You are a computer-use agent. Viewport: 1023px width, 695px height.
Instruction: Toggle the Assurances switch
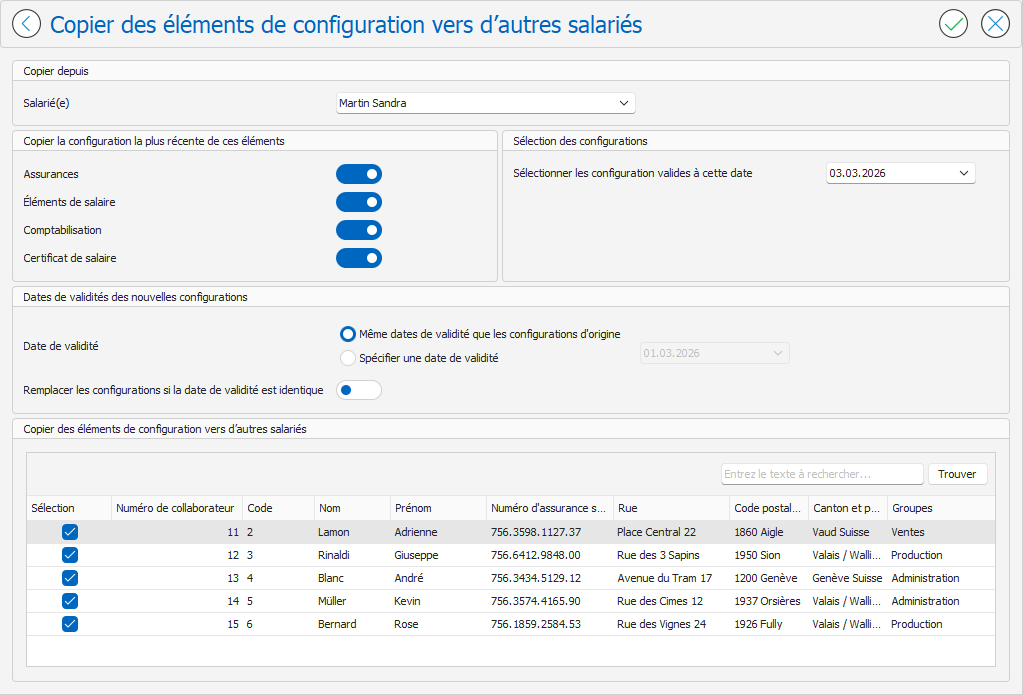(359, 175)
